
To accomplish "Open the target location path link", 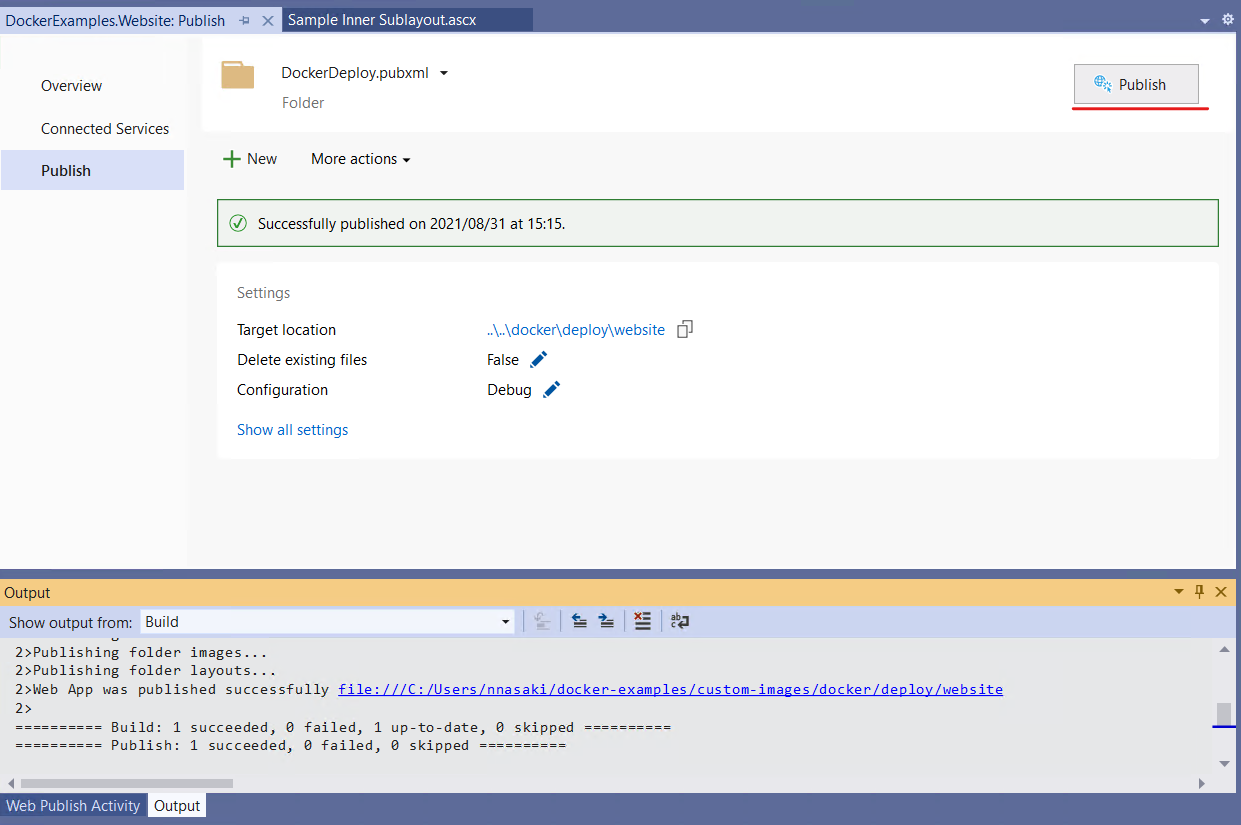I will pyautogui.click(x=576, y=330).
